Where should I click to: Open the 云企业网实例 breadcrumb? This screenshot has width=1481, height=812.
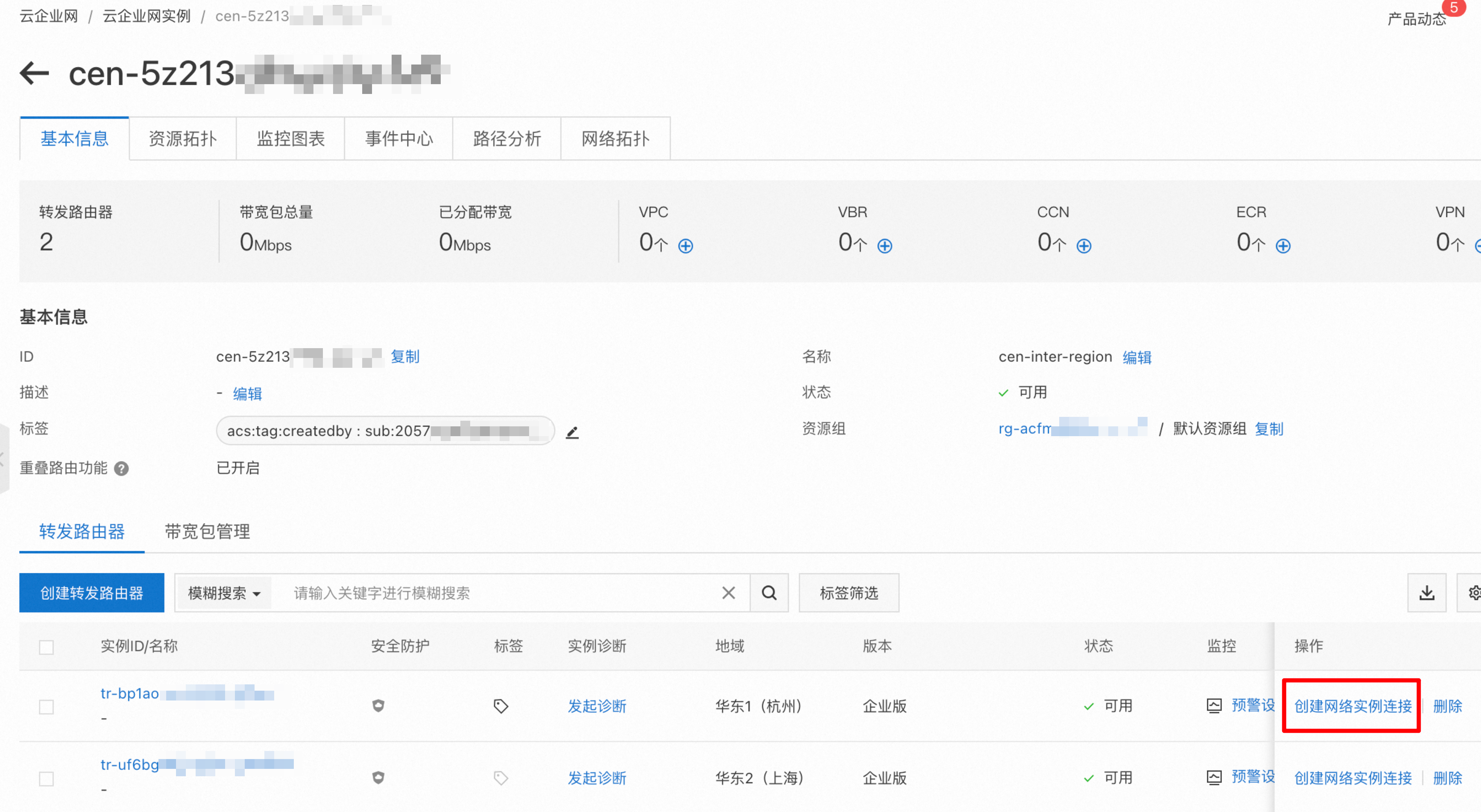147,16
